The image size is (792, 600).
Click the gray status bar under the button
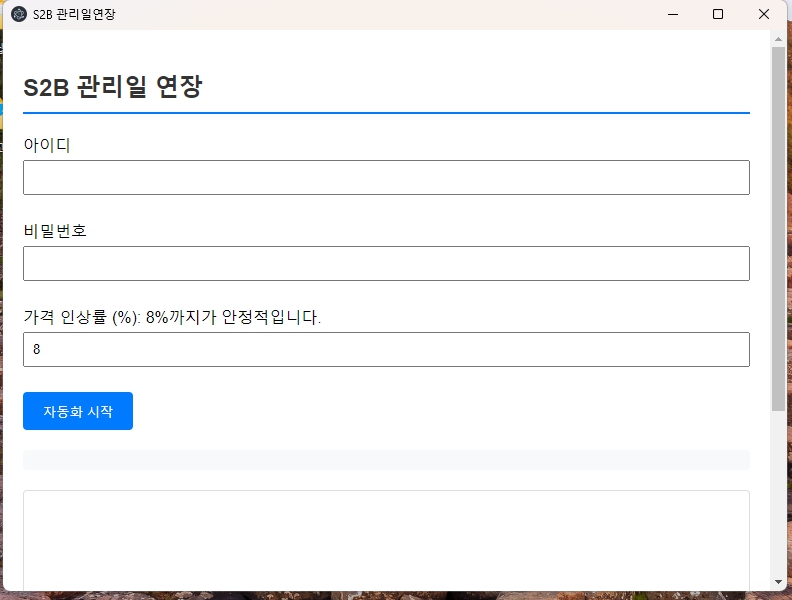click(x=386, y=460)
